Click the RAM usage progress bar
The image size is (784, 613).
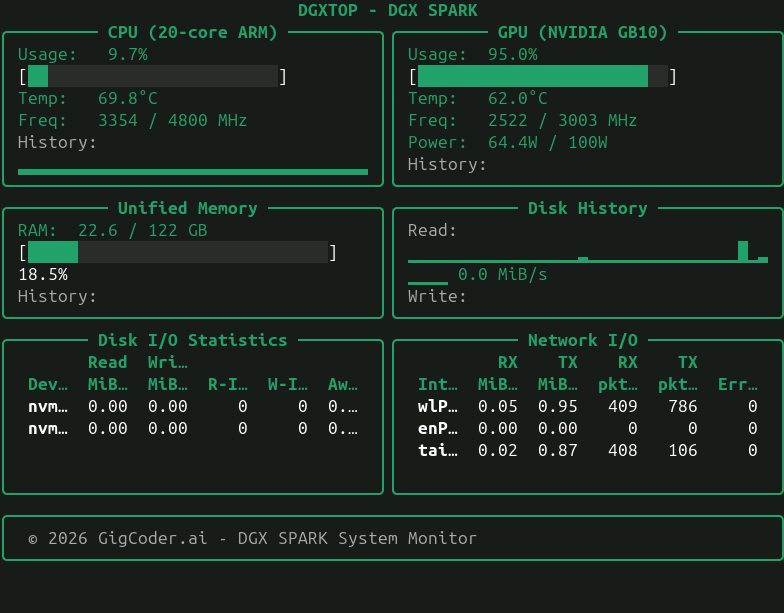178,252
